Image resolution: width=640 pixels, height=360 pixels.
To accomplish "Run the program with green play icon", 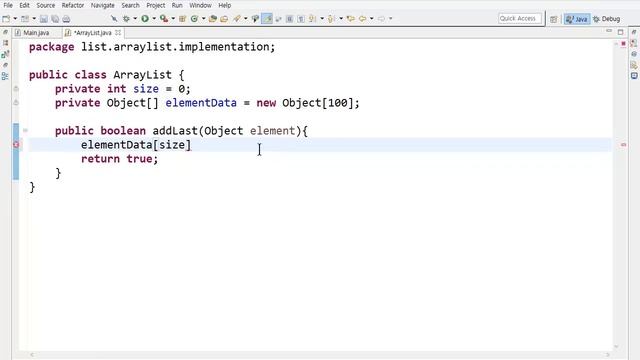I will pyautogui.click(x=145, y=19).
